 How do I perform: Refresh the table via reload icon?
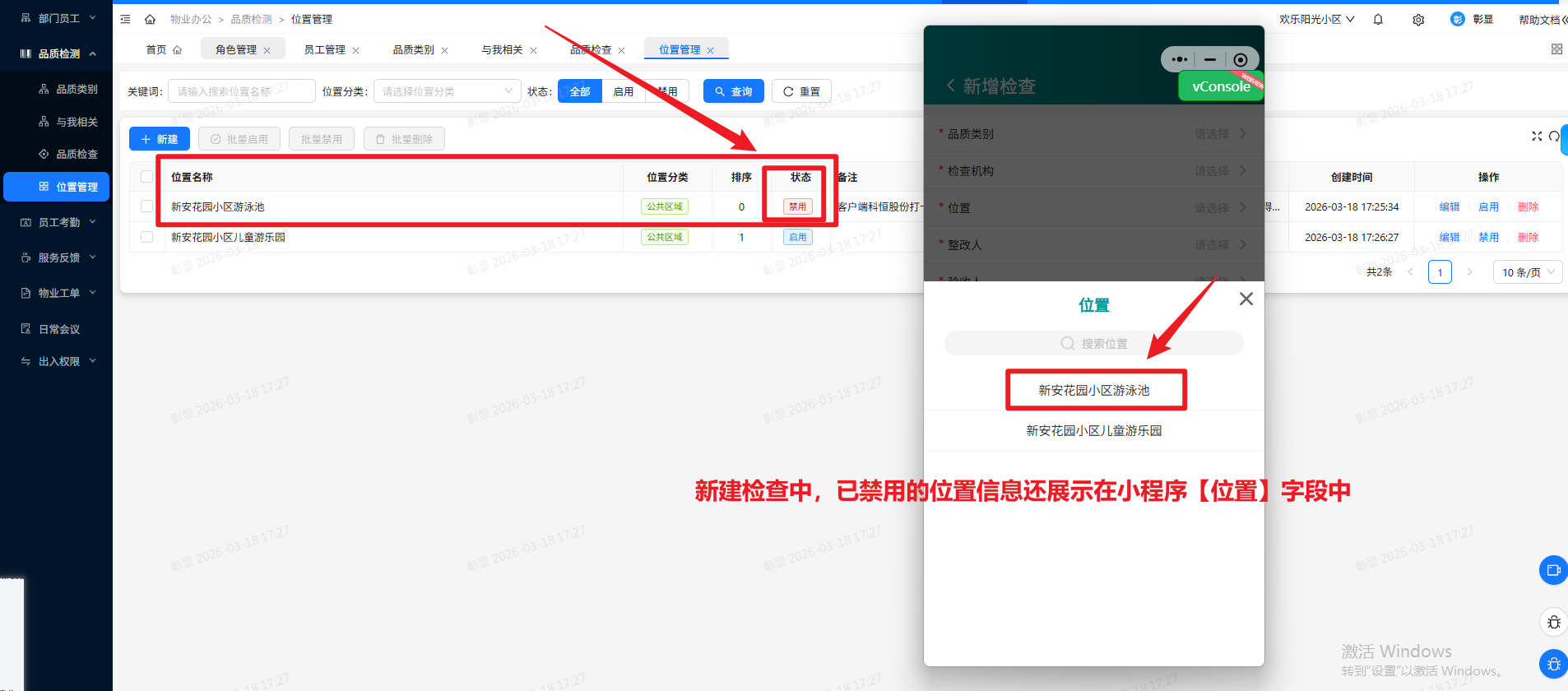(1554, 136)
